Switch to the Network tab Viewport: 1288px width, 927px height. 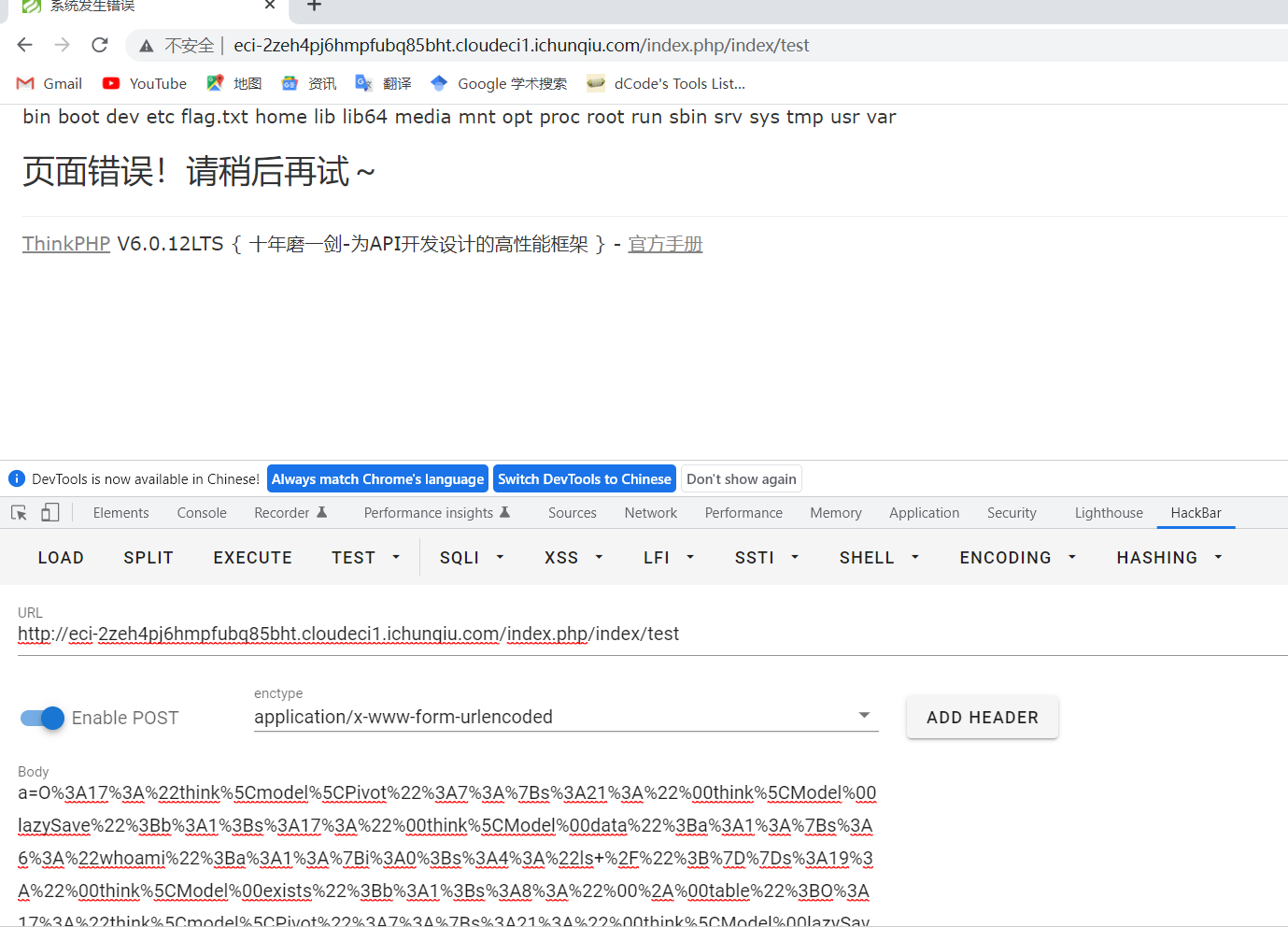click(651, 512)
